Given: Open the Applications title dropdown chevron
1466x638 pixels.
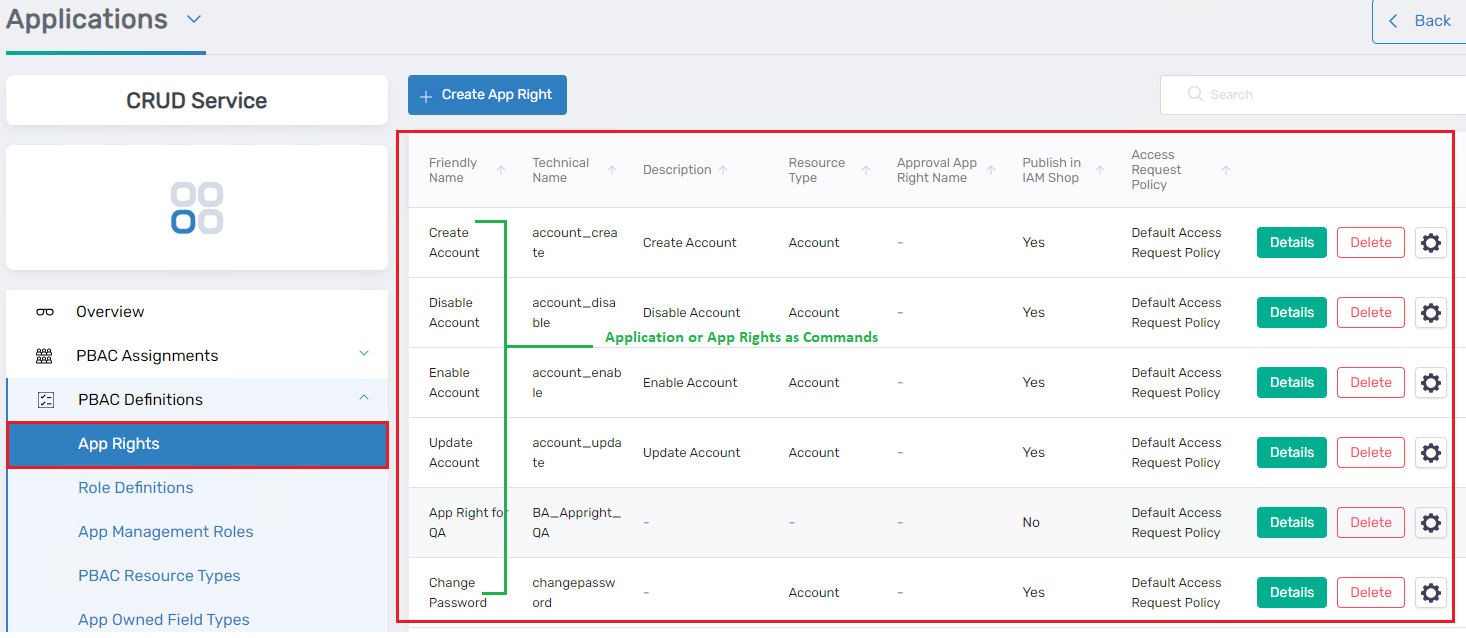Looking at the screenshot, I should pyautogui.click(x=194, y=19).
